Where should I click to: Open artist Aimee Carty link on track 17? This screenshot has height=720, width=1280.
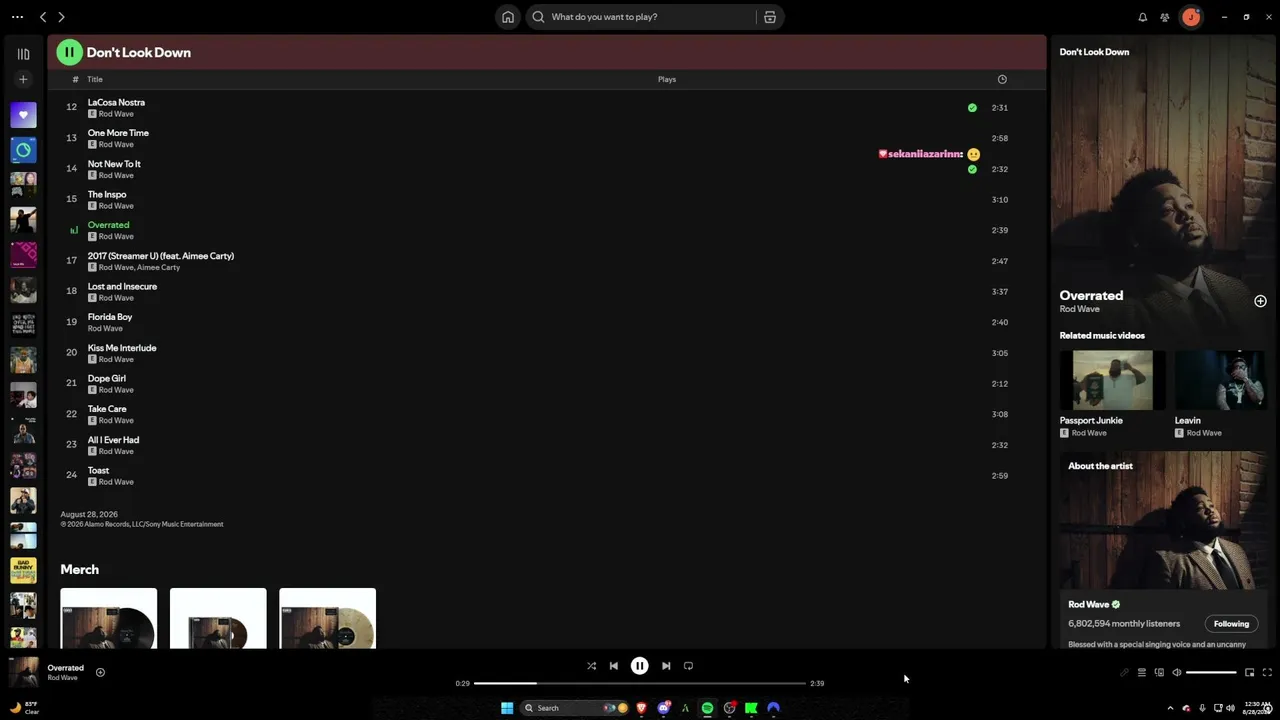[x=158, y=267]
